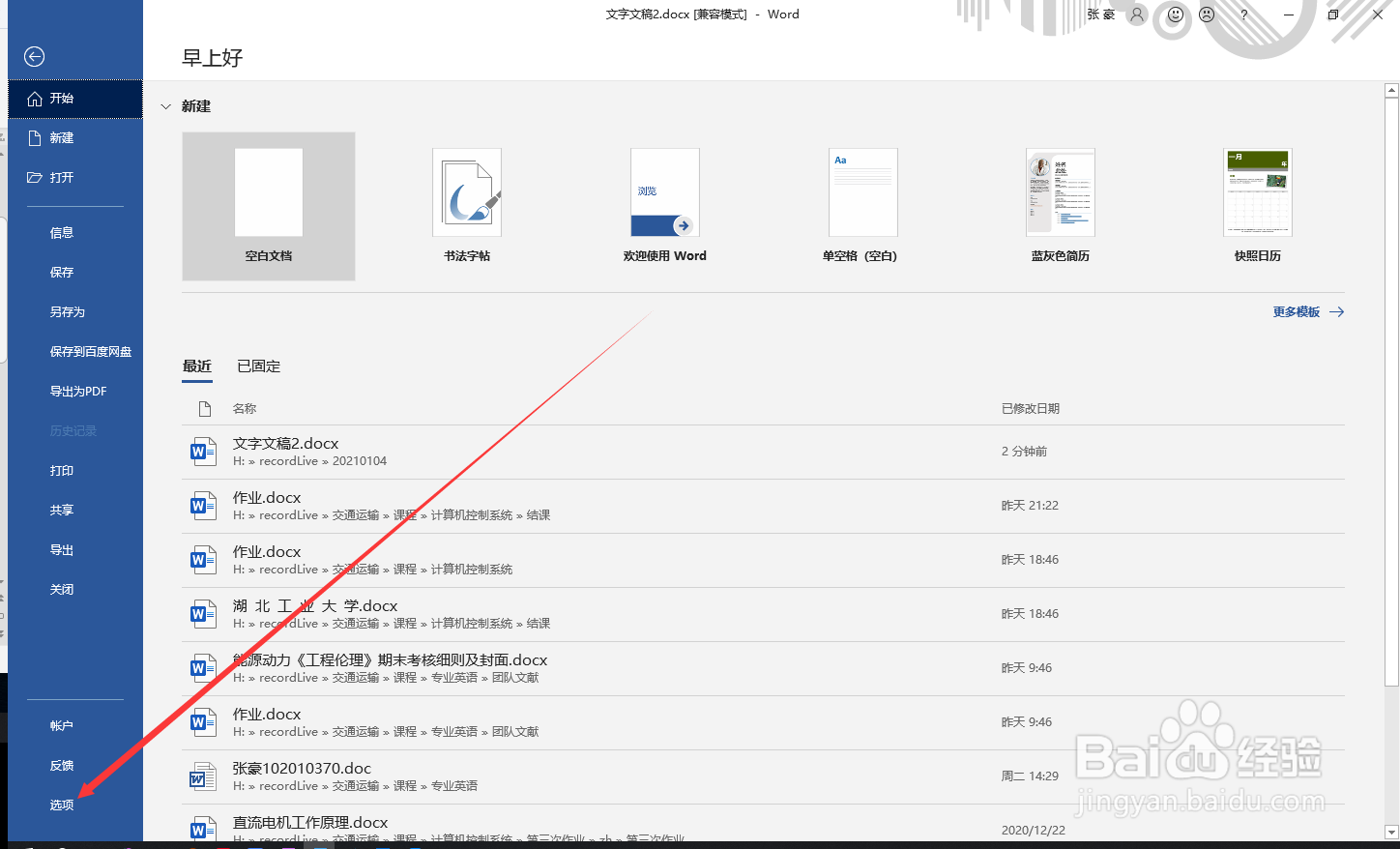Image resolution: width=1400 pixels, height=849 pixels.
Task: Select 新建 in the sidebar
Action: point(75,138)
